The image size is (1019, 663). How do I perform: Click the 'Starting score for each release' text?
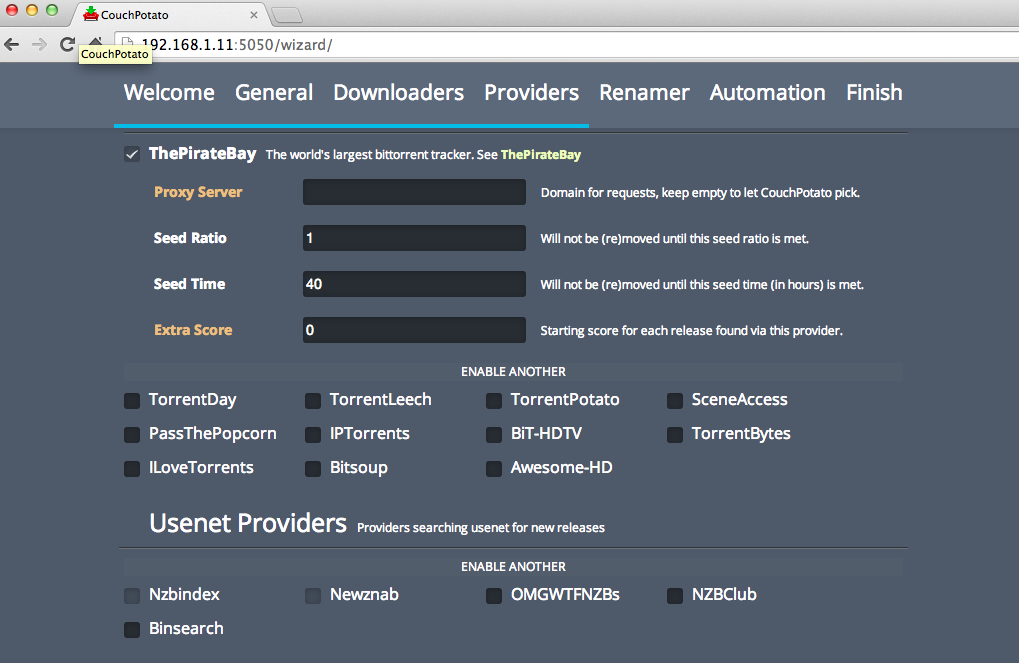coord(691,331)
